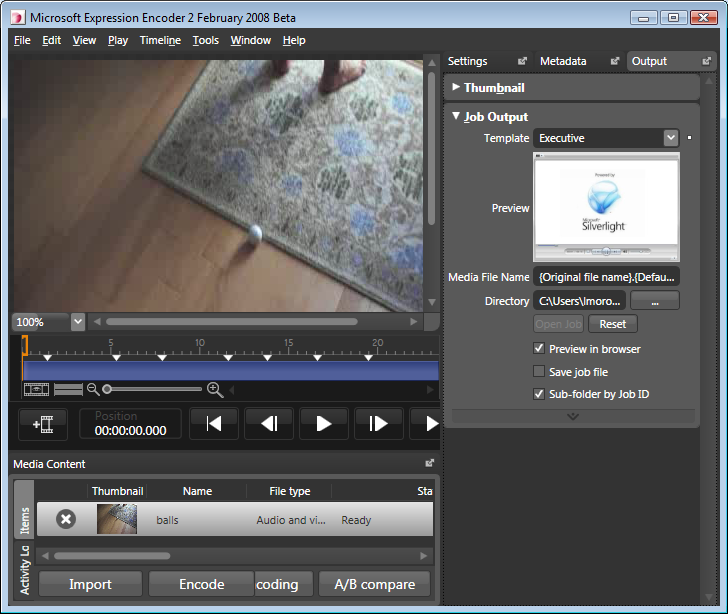728x614 pixels.
Task: Collapse the Job Output section
Action: click(x=456, y=116)
